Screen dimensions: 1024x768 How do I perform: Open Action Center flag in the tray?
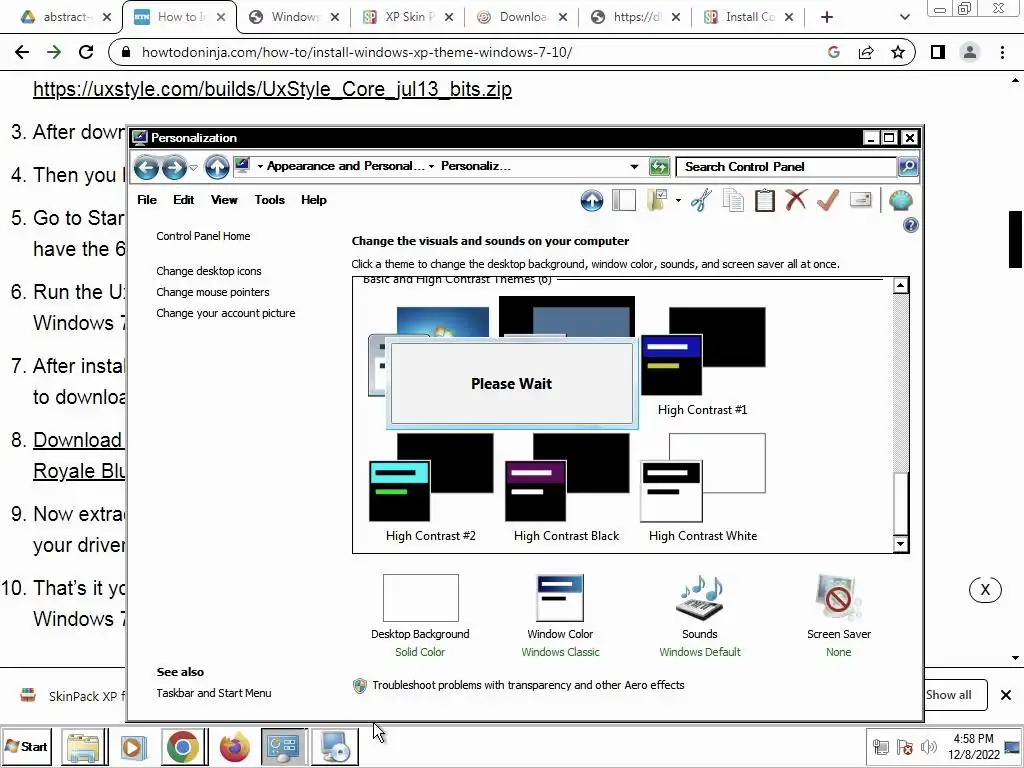tap(904, 746)
